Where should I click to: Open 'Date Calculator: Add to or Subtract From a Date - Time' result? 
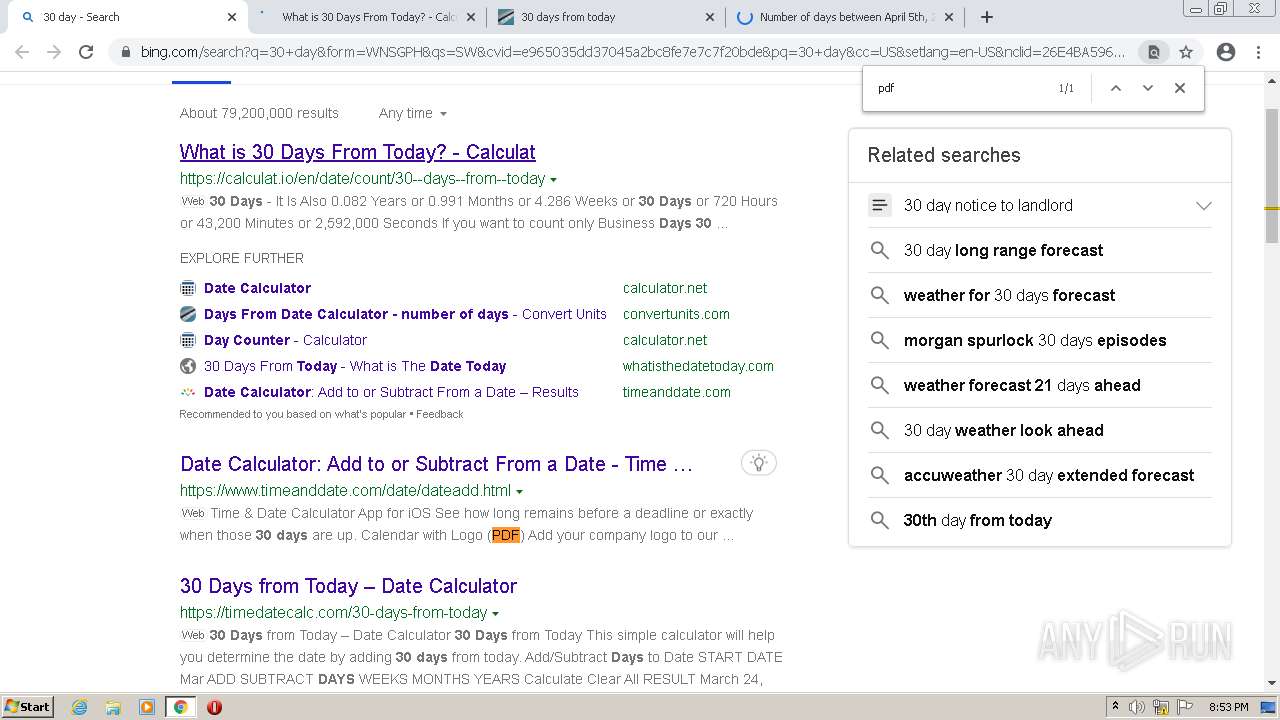coord(436,464)
